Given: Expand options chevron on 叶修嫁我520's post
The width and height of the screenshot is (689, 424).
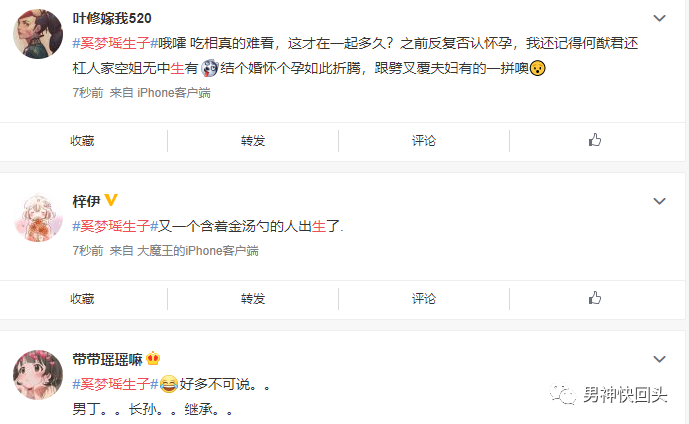Looking at the screenshot, I should tap(659, 18).
